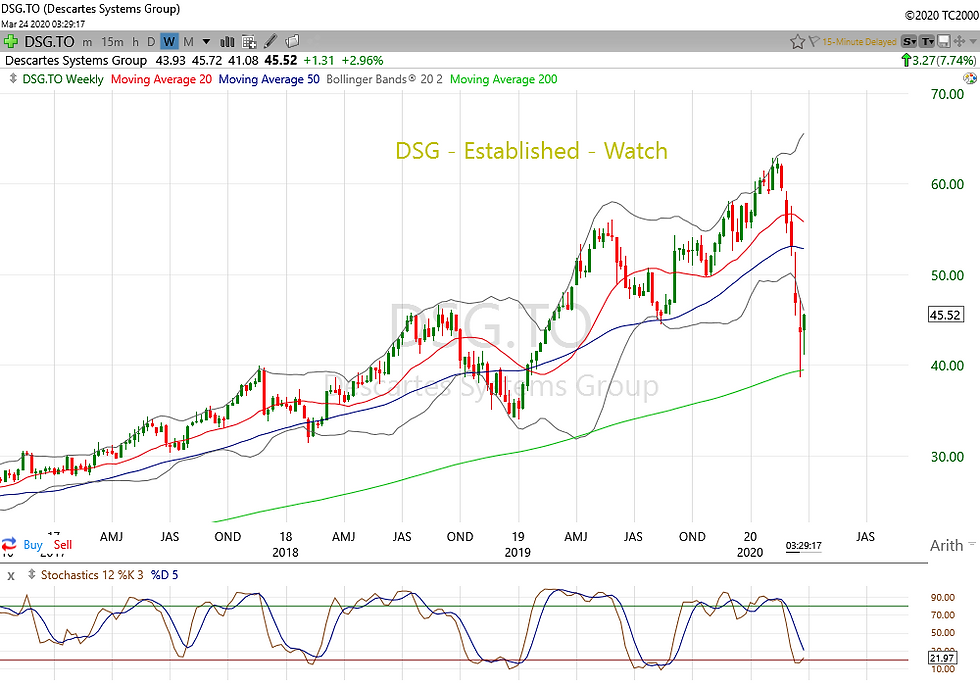
Task: Edit the Bollinger Bands 20 2 indicator
Action: pyautogui.click(x=384, y=79)
